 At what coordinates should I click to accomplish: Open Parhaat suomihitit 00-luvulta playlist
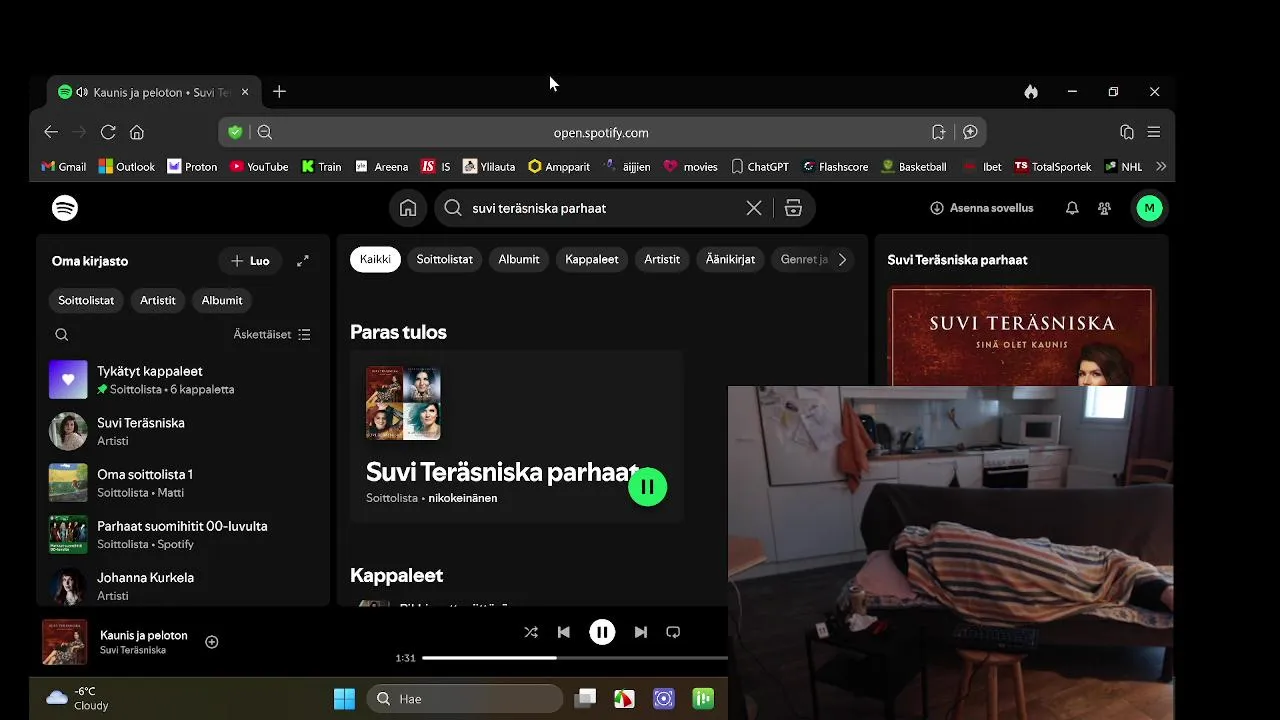click(x=182, y=535)
